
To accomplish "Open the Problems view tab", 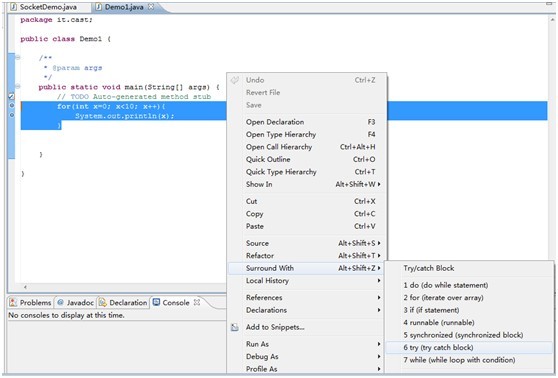I will click(31, 303).
